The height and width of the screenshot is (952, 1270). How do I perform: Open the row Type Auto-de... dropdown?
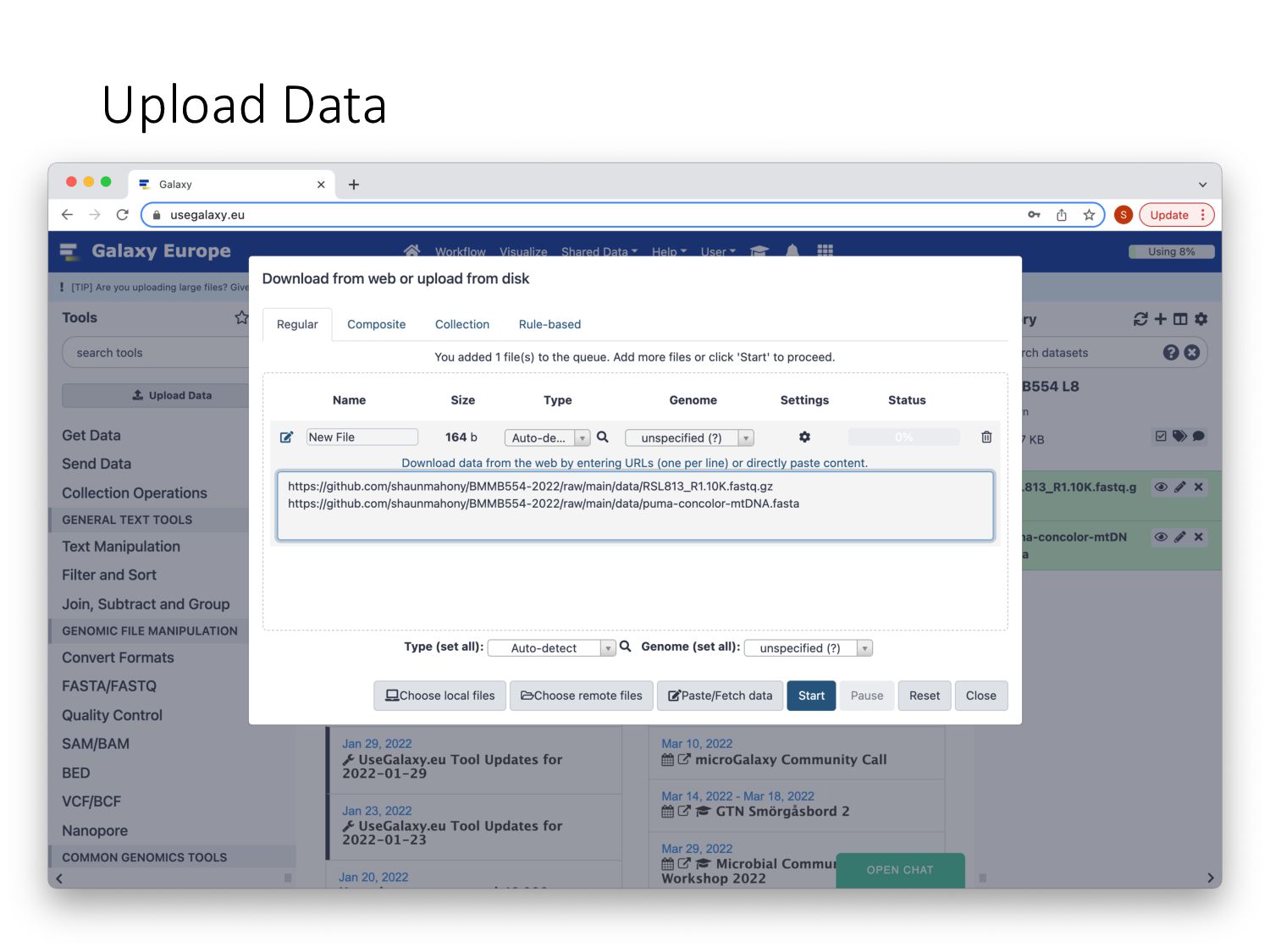point(547,437)
